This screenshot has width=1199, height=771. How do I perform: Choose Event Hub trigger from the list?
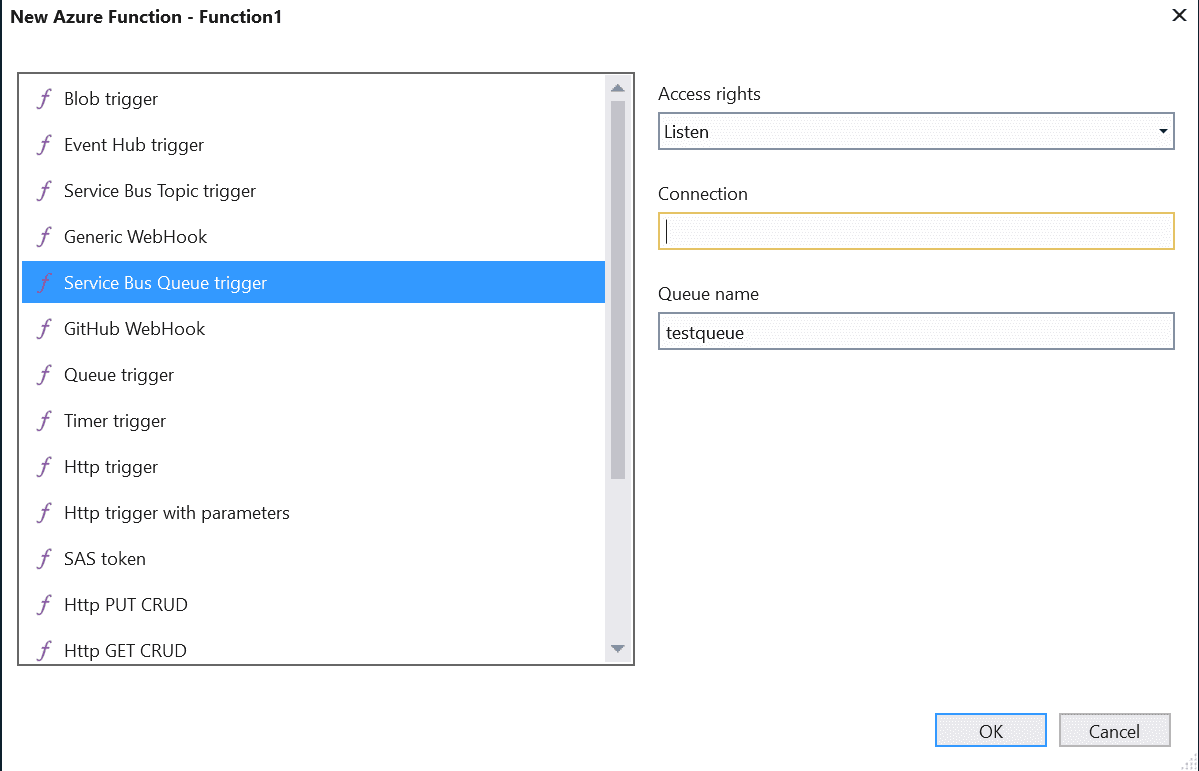(x=314, y=145)
